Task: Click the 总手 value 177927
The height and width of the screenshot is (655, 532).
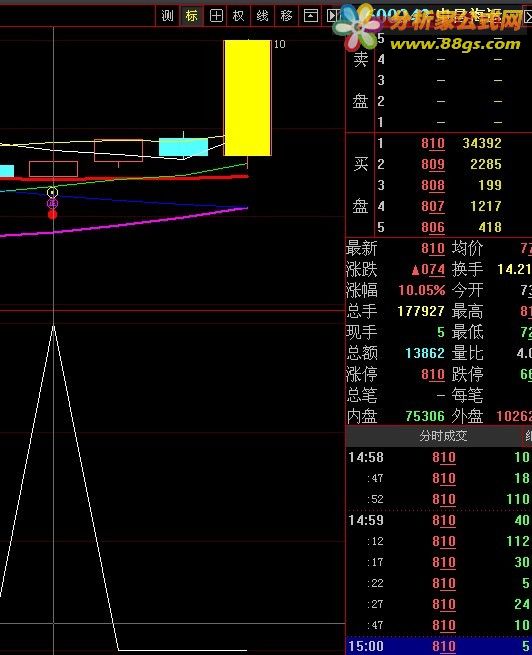Action: point(421,311)
